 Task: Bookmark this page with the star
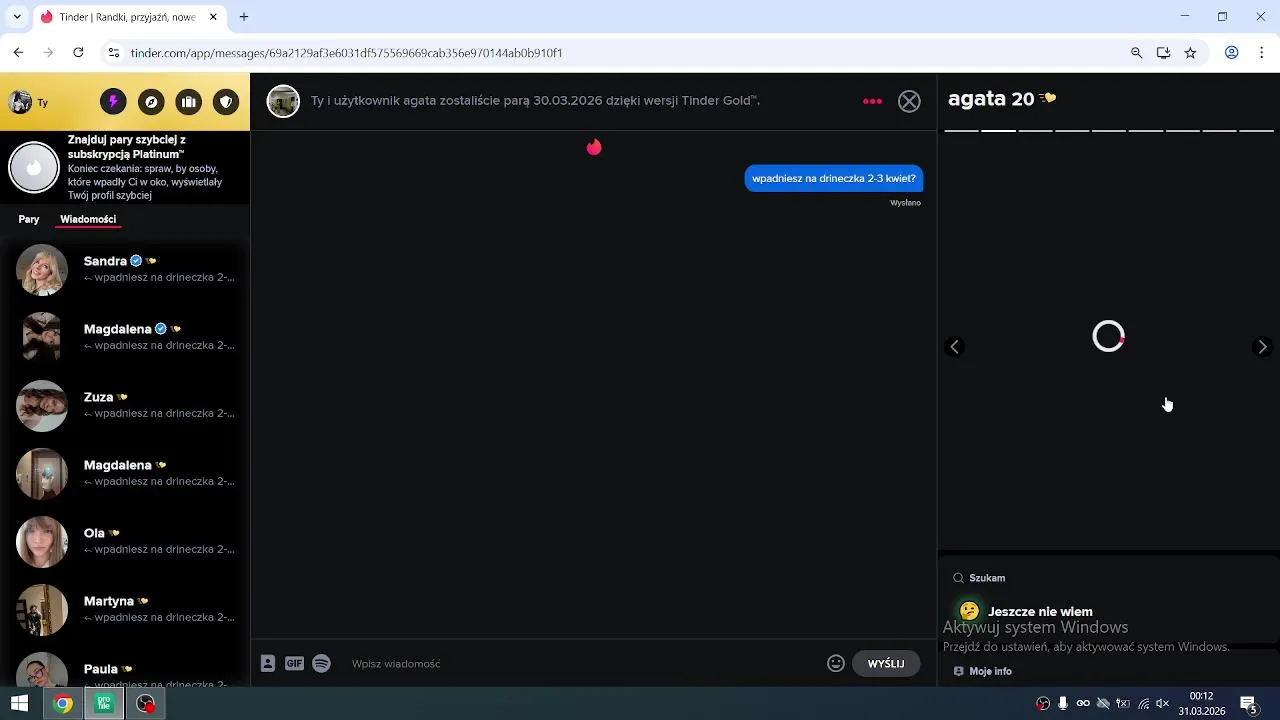coord(1190,53)
